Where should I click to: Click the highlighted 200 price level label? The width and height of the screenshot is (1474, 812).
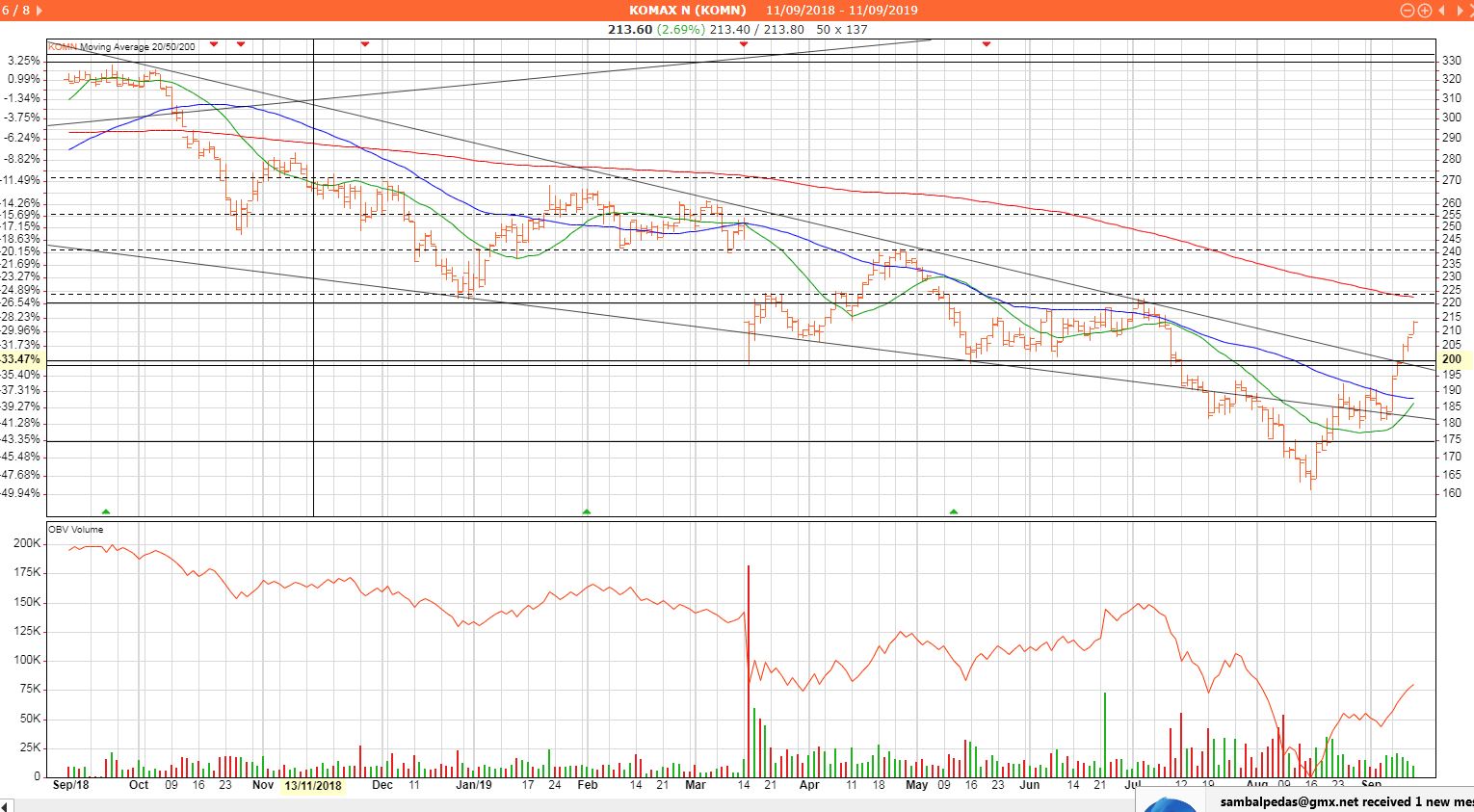(1451, 359)
